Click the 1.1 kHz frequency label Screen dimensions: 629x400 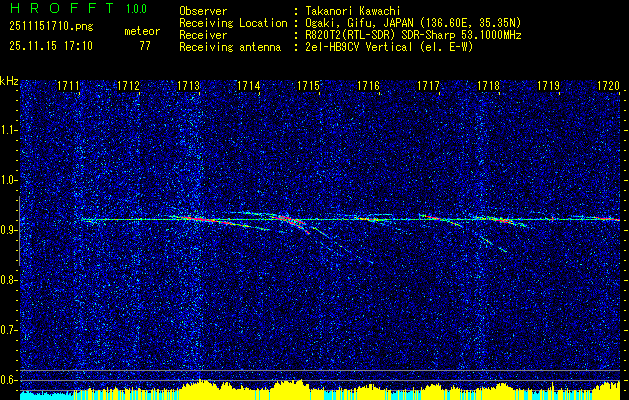(x=9, y=130)
